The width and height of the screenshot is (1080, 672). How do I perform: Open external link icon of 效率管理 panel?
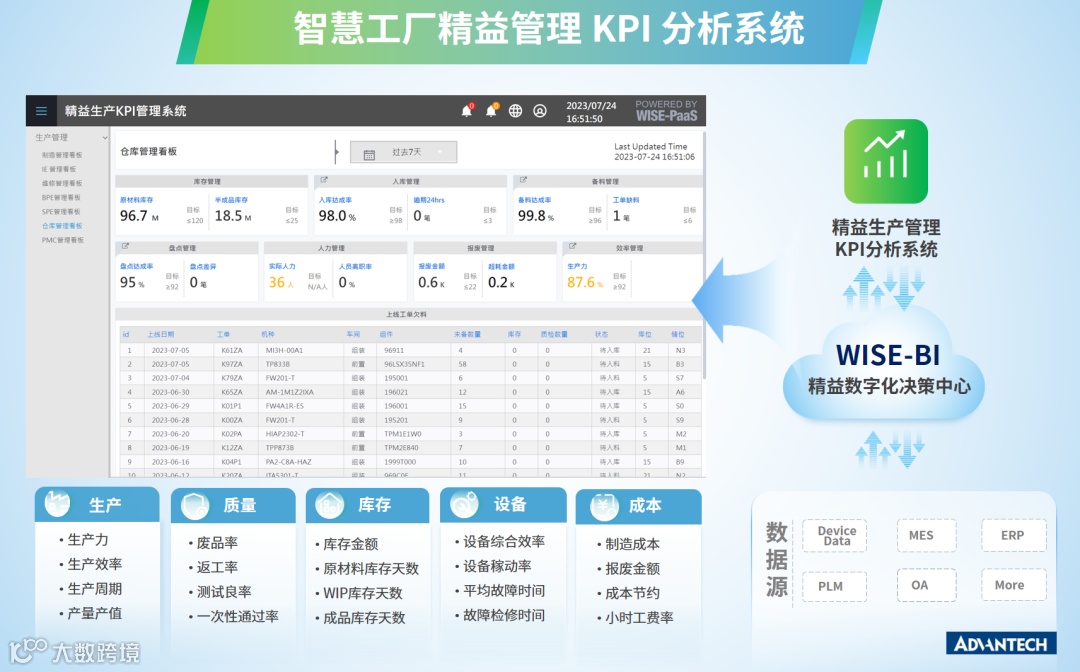click(572, 246)
